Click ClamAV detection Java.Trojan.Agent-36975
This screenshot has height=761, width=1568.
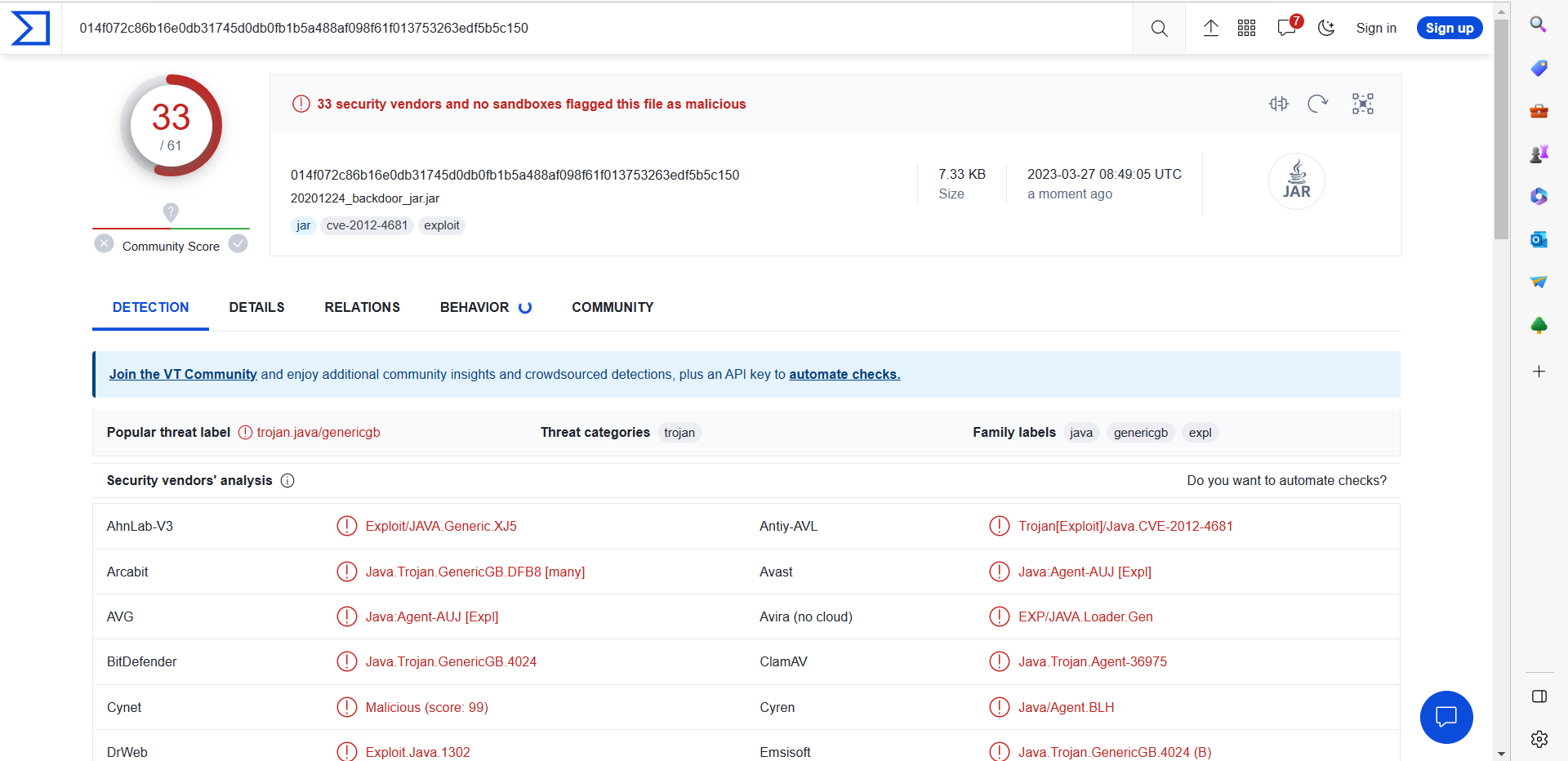1093,662
